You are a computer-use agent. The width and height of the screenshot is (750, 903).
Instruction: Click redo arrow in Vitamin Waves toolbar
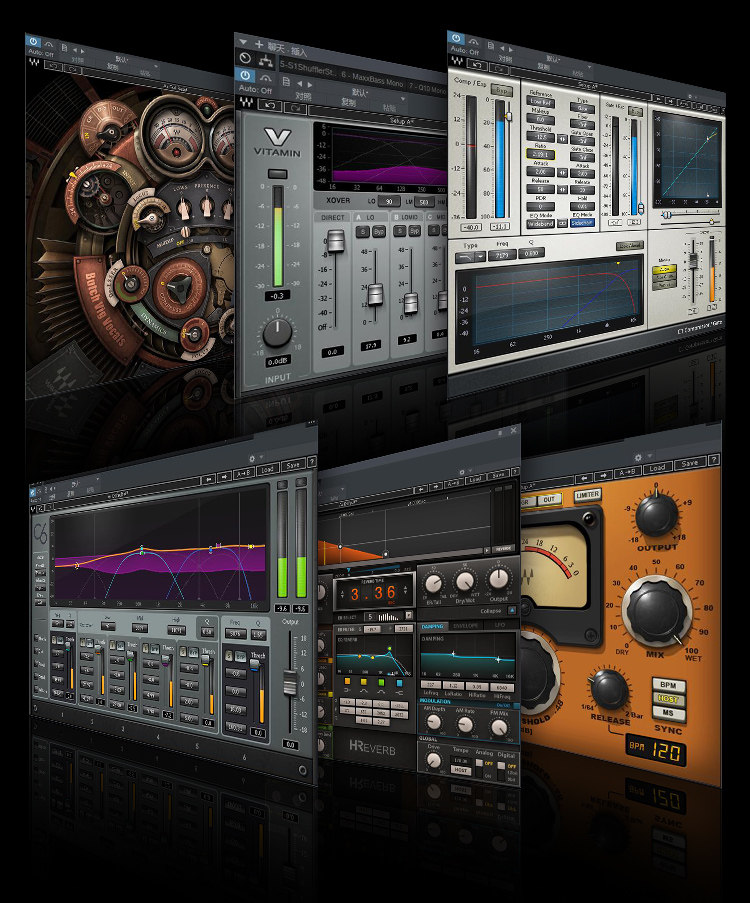click(296, 108)
